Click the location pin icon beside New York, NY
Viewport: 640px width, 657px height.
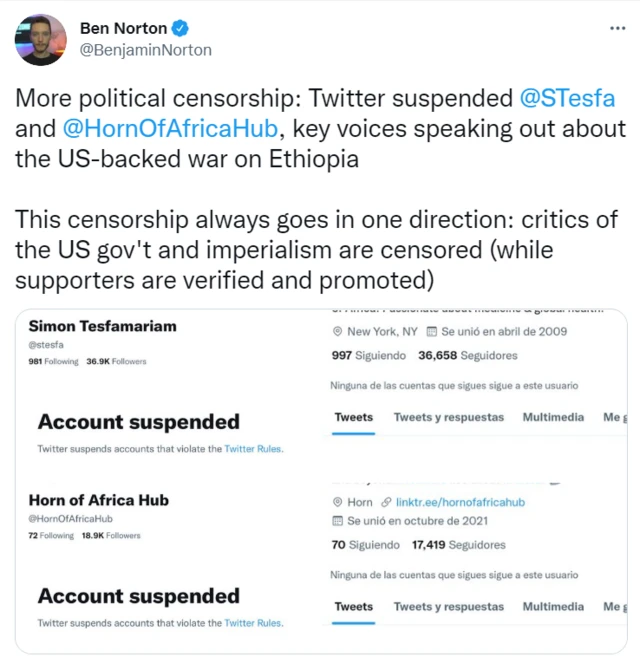click(337, 331)
